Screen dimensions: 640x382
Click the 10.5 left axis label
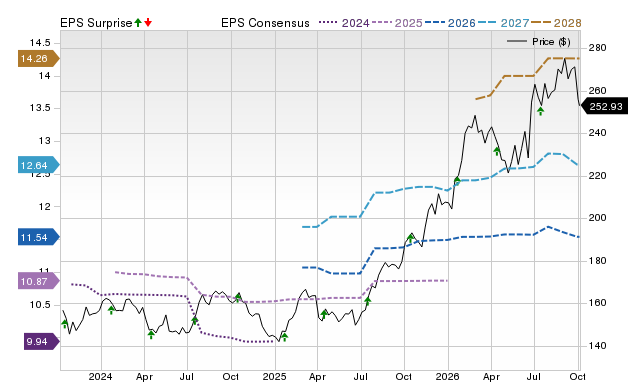tap(40, 305)
